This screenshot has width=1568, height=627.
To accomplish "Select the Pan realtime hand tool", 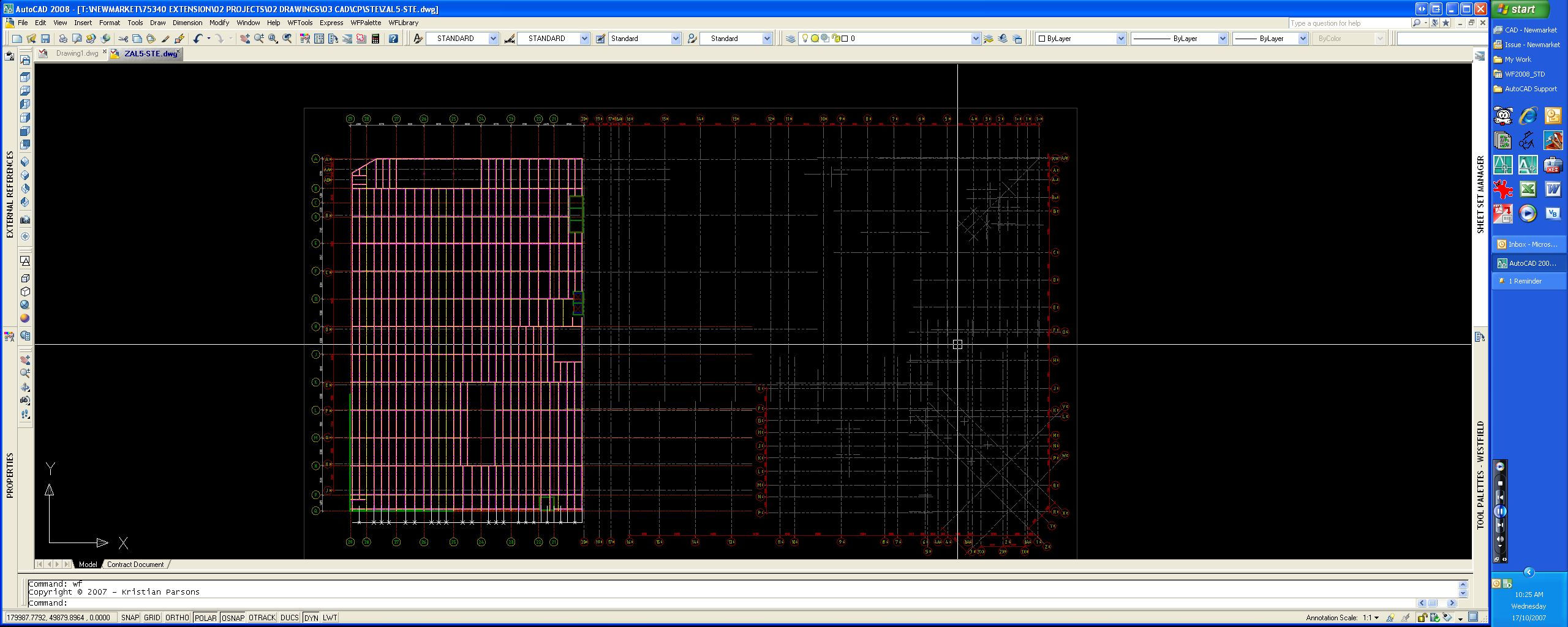I will (245, 39).
